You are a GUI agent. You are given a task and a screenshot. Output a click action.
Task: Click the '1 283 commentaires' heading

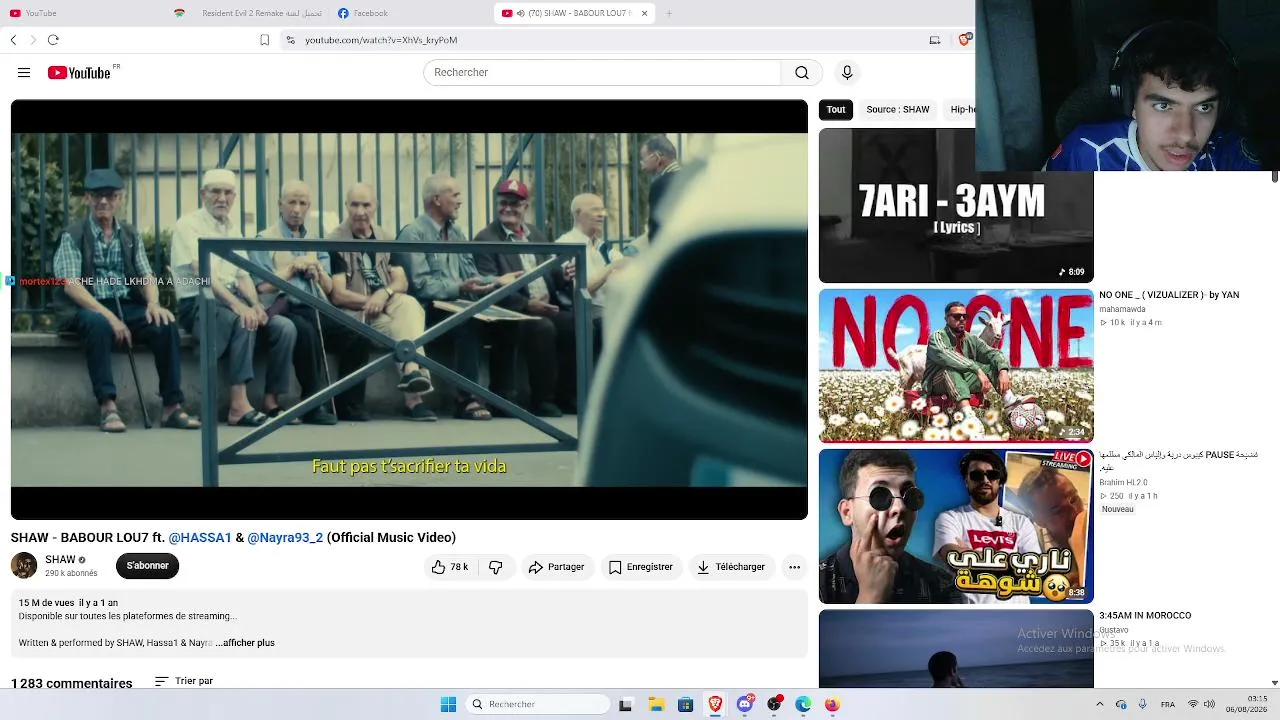tap(72, 684)
